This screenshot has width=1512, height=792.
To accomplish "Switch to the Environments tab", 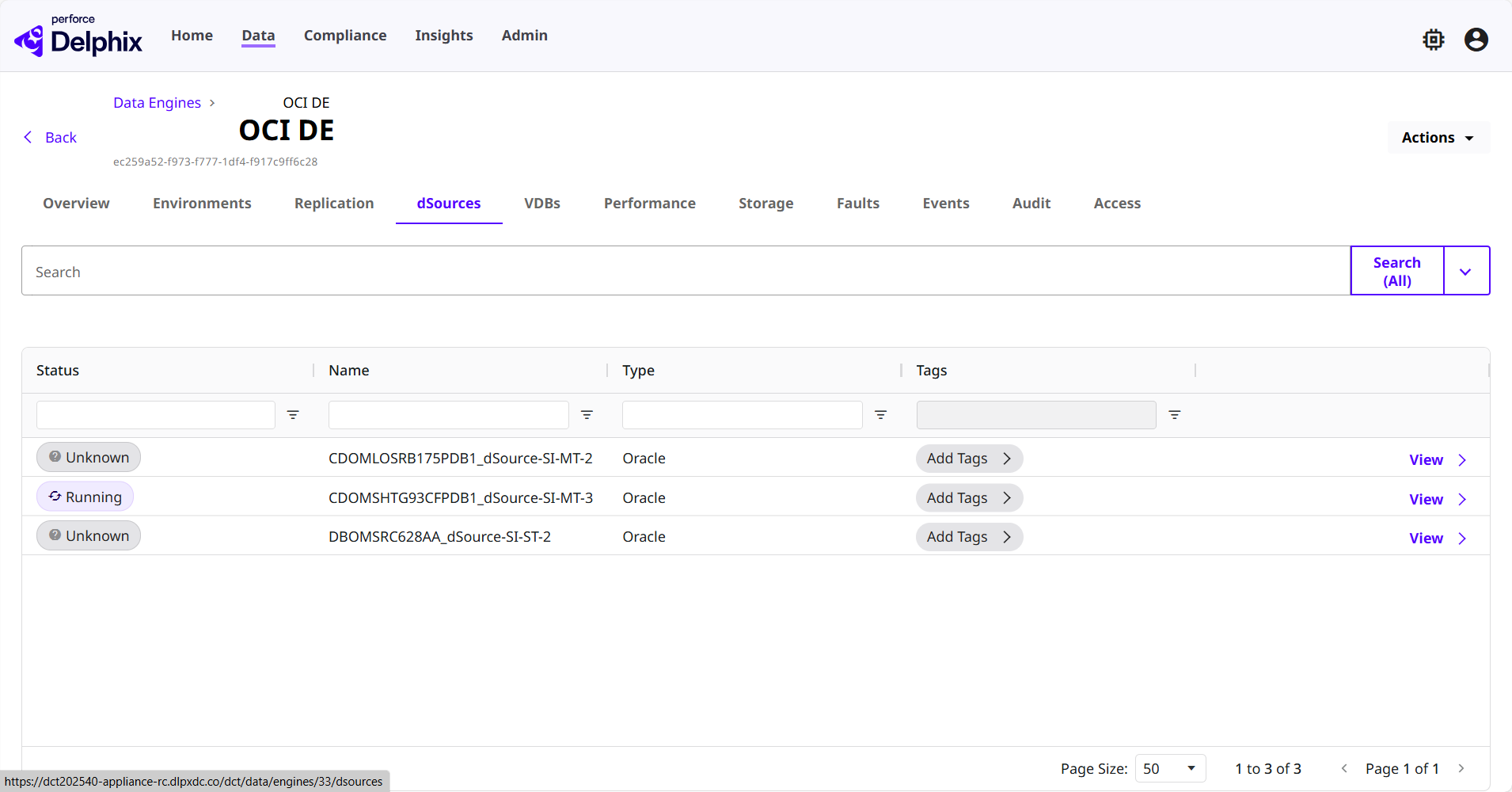I will 202,204.
